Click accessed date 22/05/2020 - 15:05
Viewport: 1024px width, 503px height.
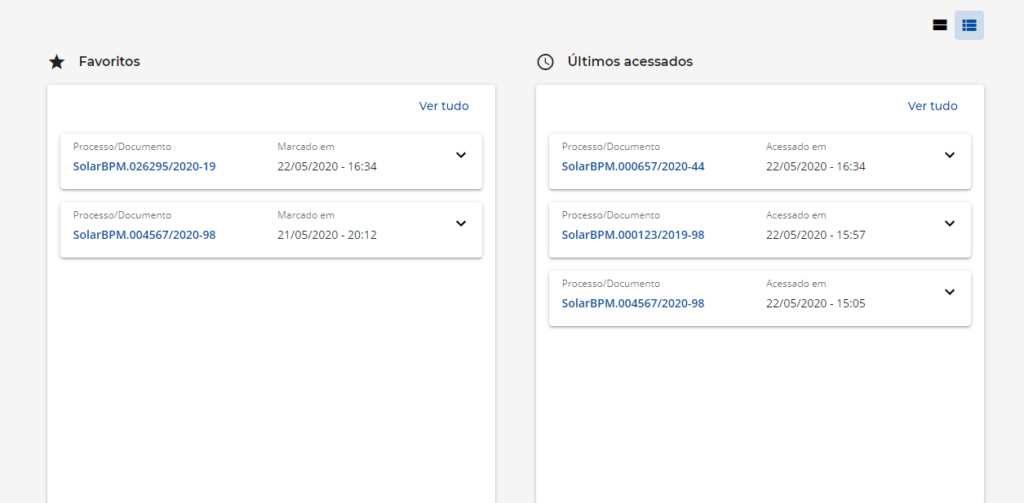click(816, 304)
